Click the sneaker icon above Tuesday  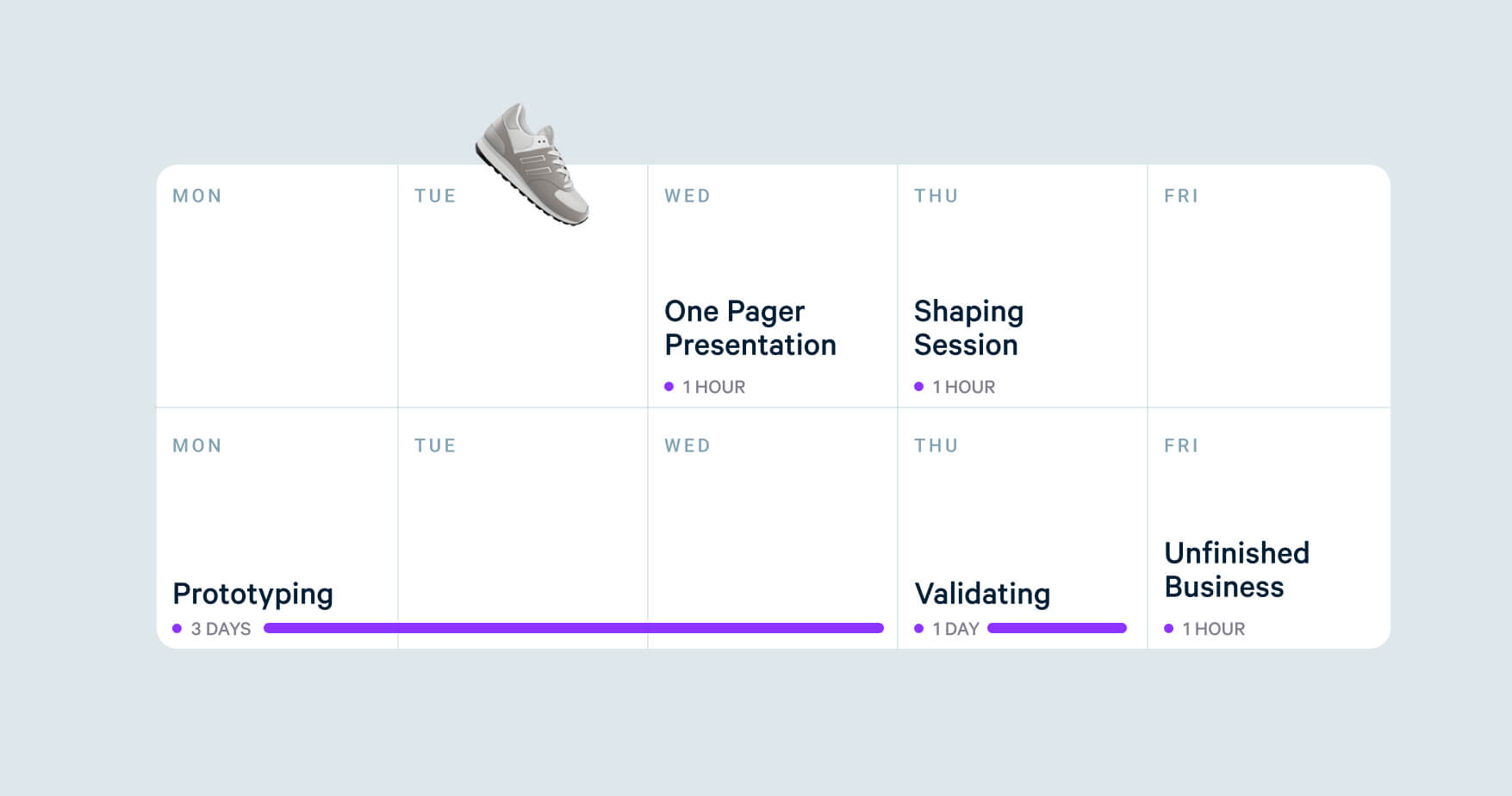532,164
